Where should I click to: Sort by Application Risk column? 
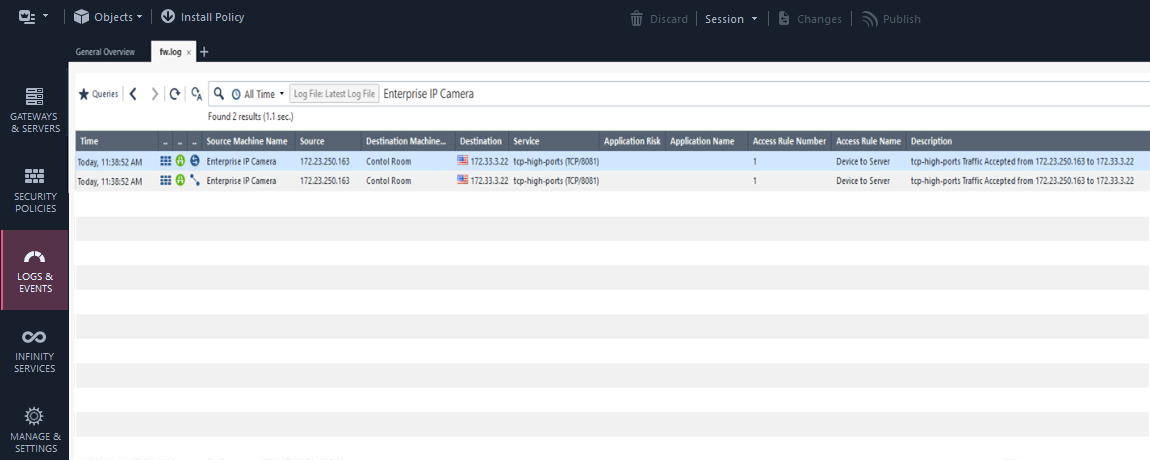(x=633, y=141)
